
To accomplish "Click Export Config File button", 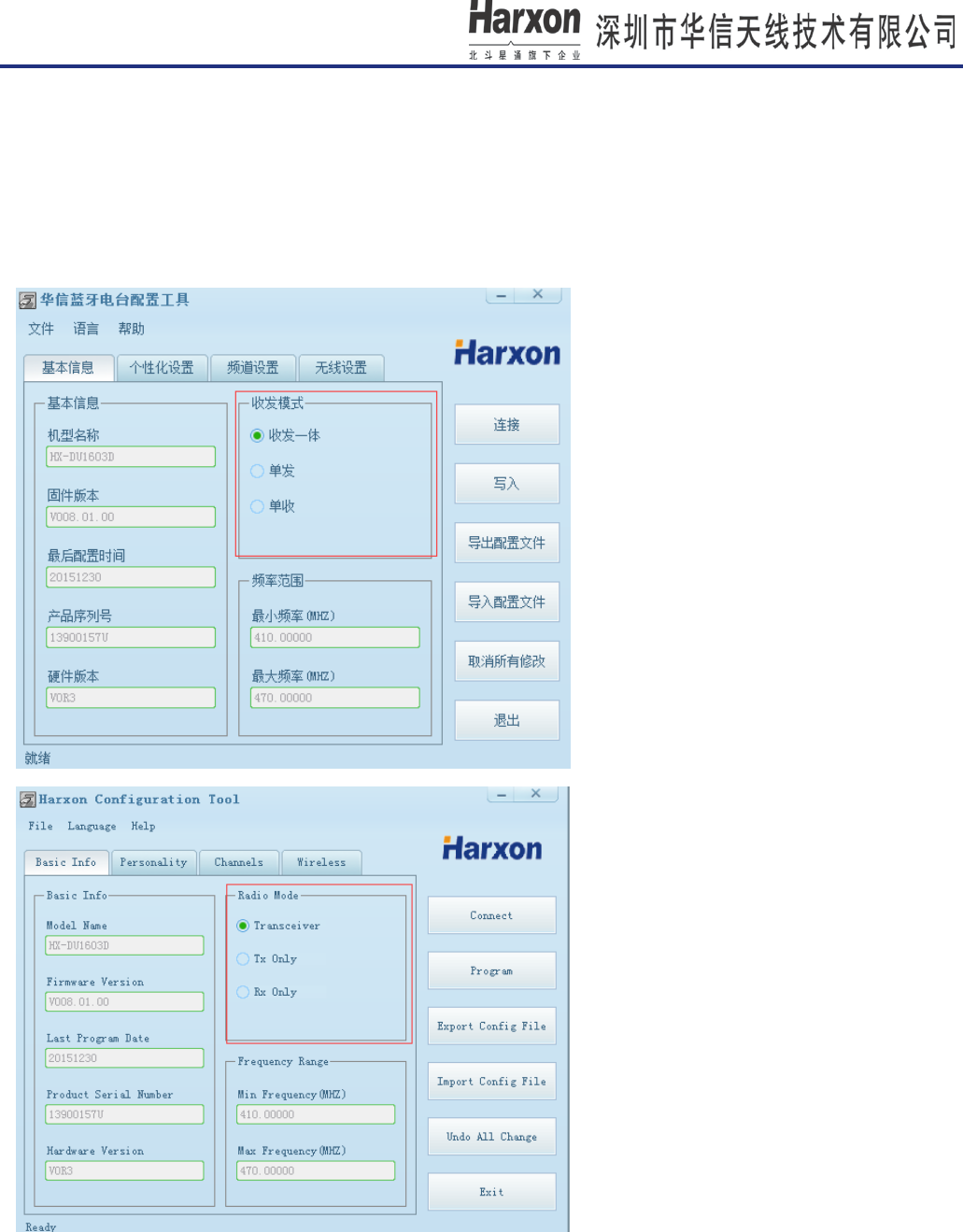I will point(492,1026).
